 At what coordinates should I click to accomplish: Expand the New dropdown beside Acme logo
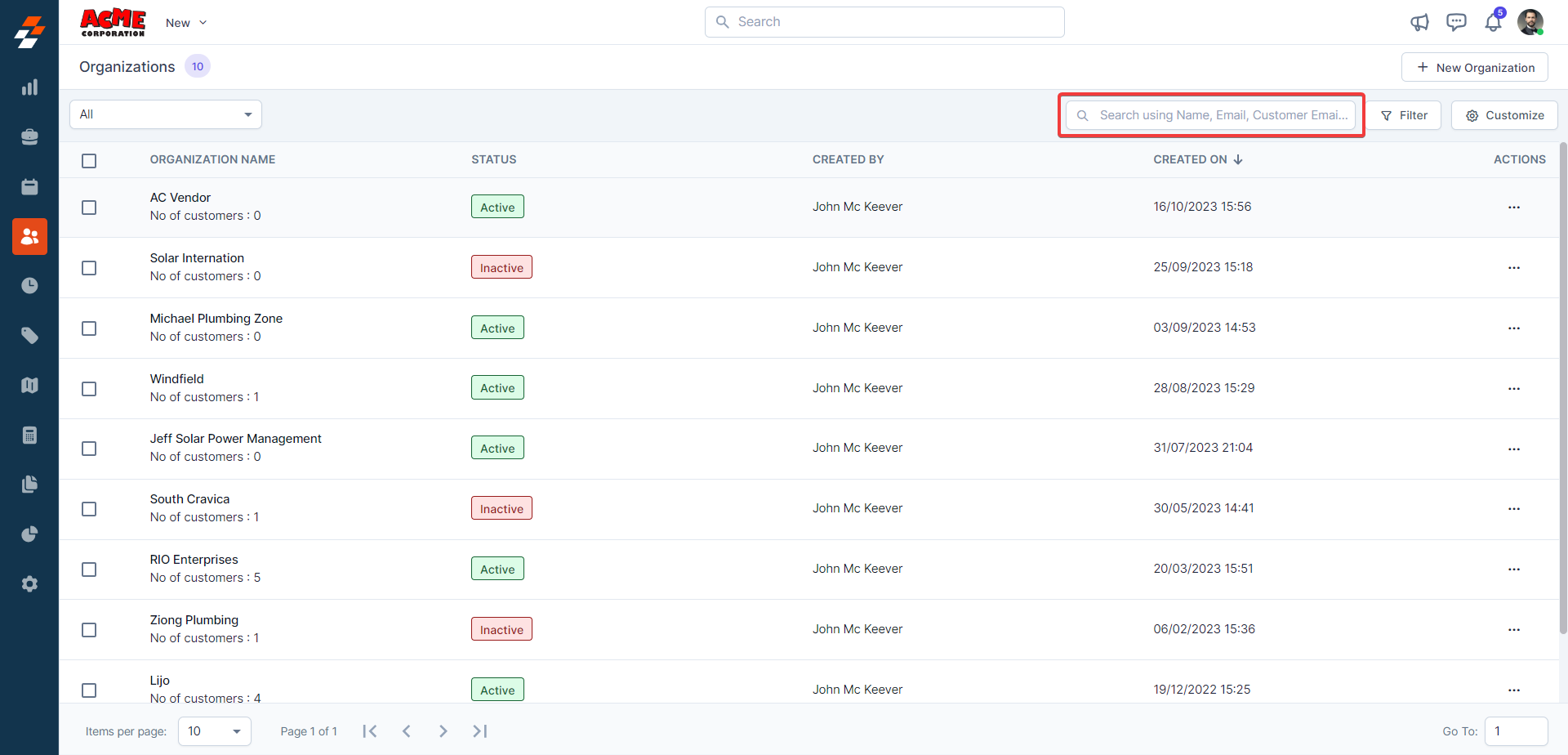coord(186,23)
